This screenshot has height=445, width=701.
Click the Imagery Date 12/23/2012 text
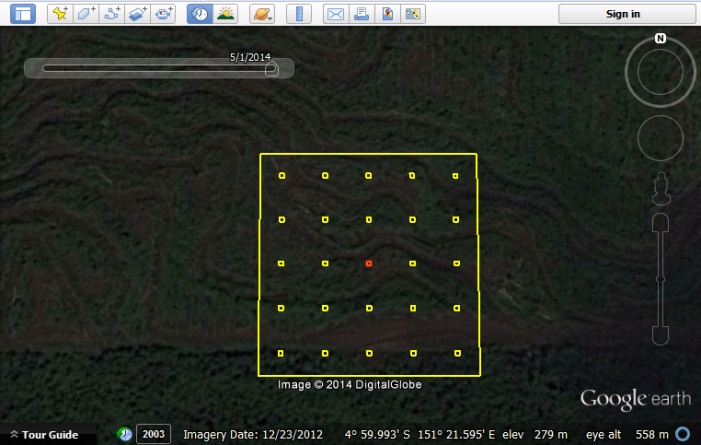coord(253,435)
